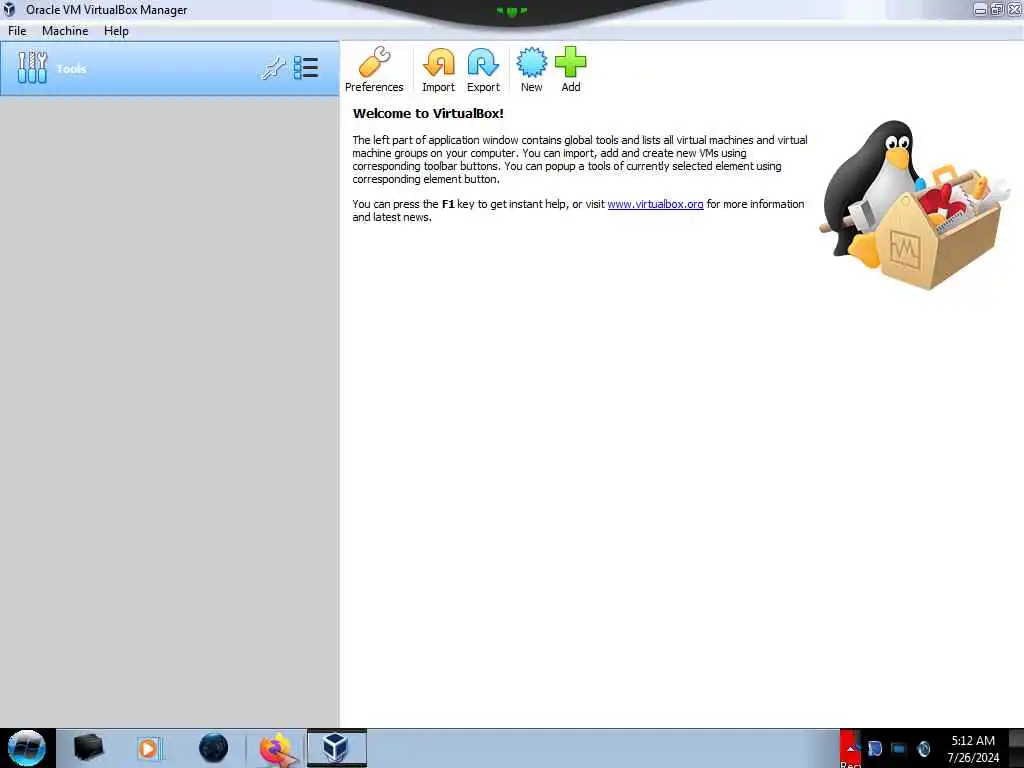Click the VirtualBox taskbar button
The width and height of the screenshot is (1024, 768).
tap(336, 748)
